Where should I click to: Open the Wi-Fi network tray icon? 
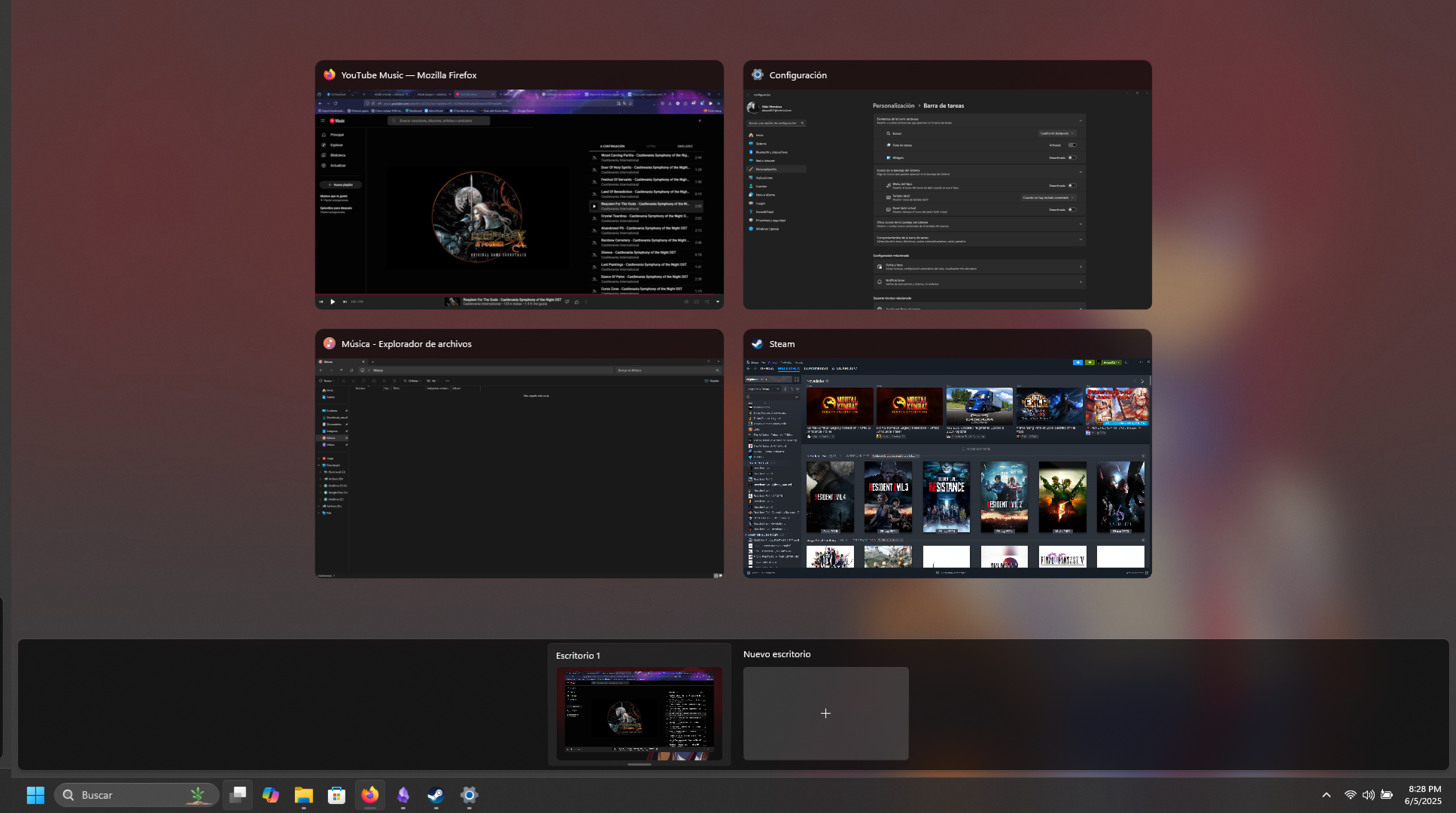1350,795
